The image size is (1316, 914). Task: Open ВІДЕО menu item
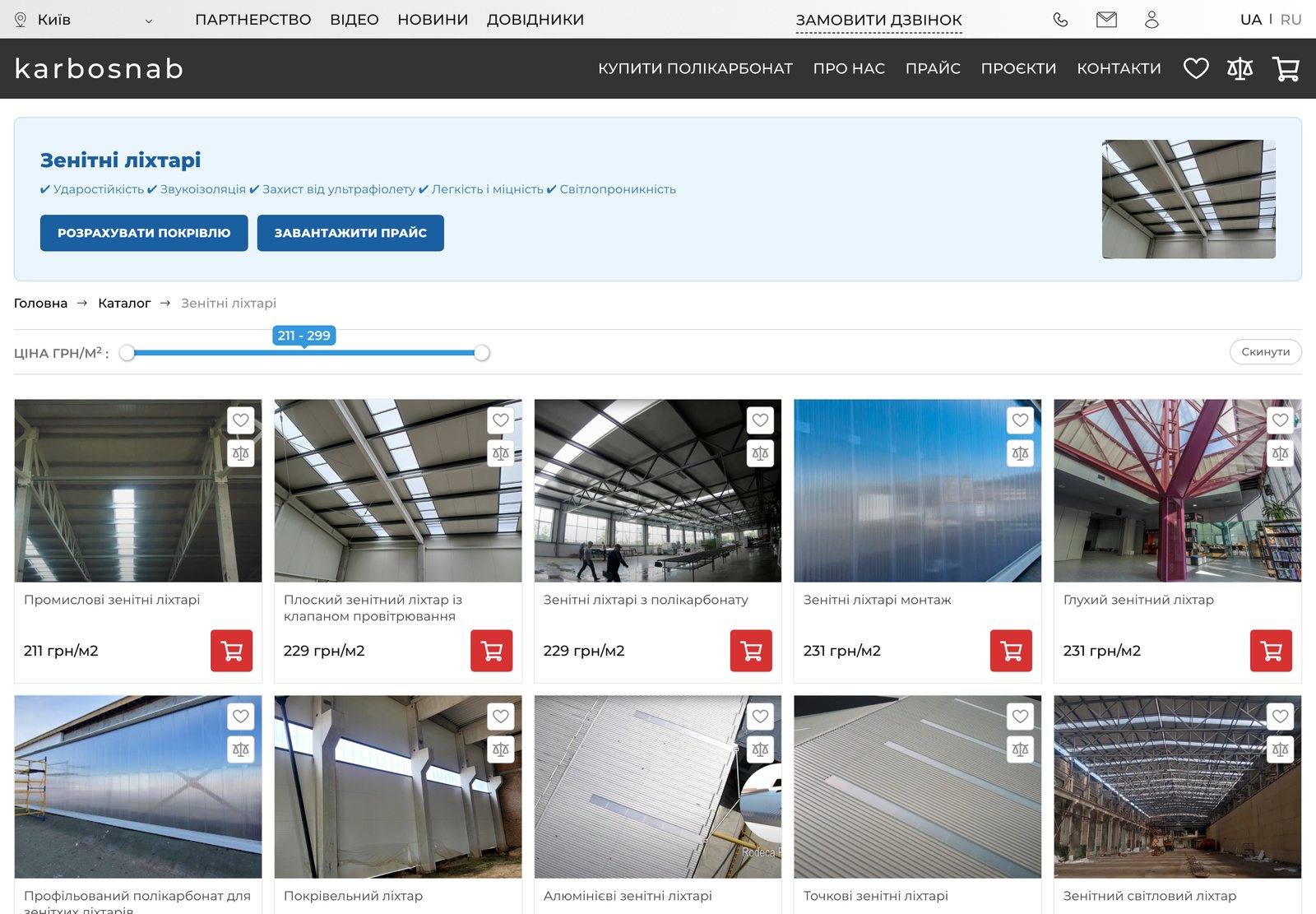click(354, 20)
